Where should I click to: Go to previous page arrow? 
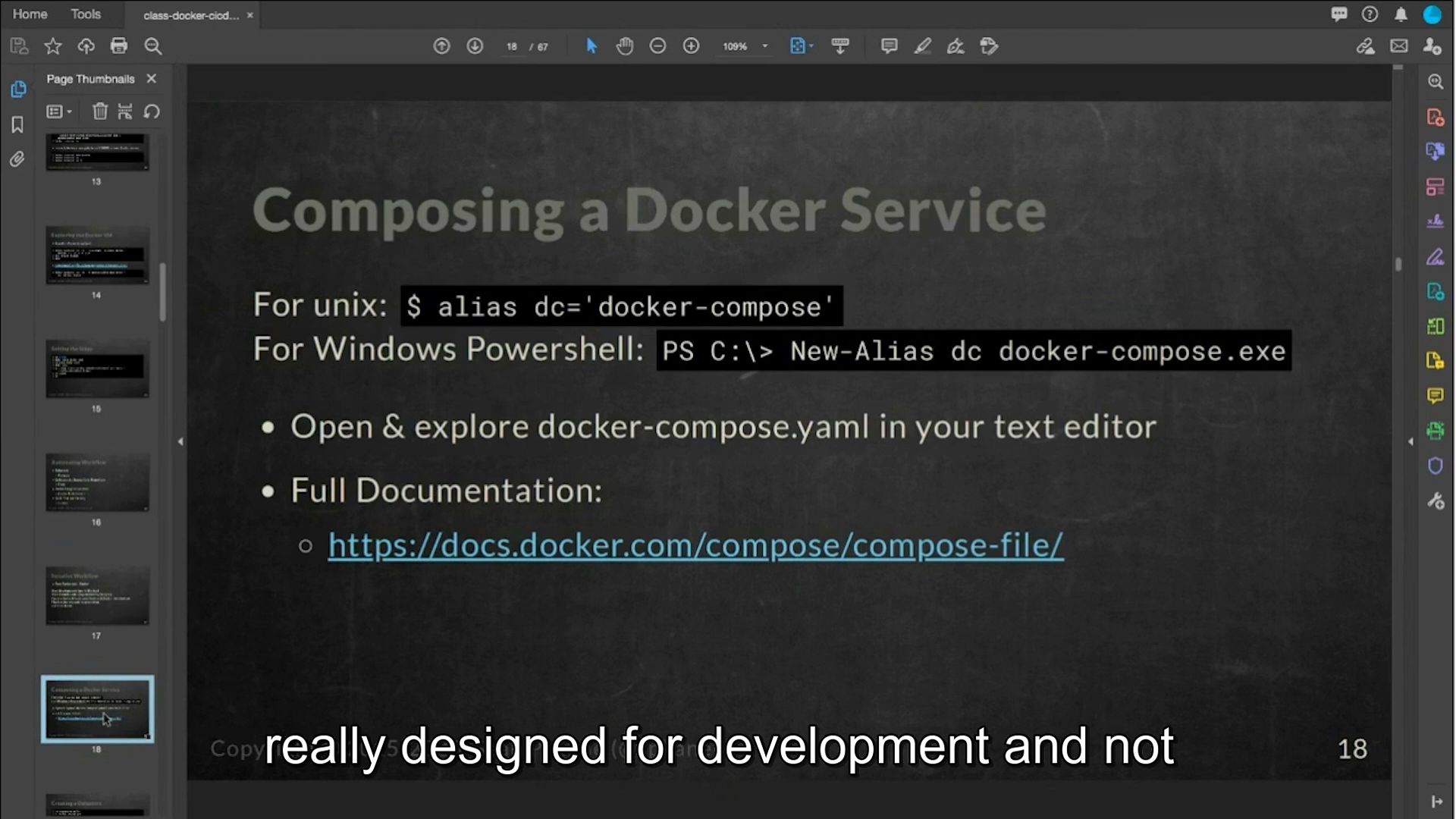coord(441,46)
